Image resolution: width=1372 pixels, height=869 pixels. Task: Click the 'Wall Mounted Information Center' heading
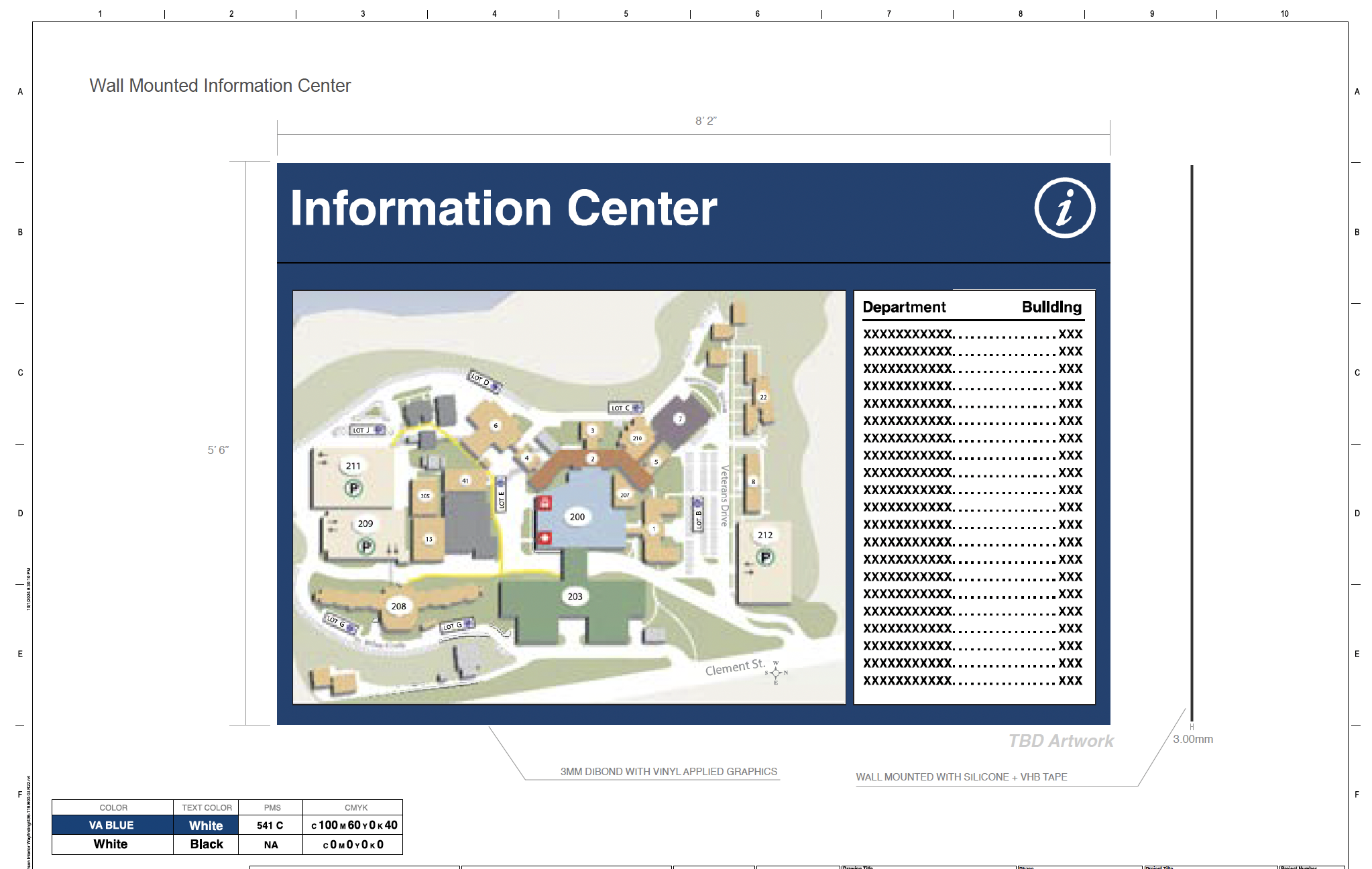[x=220, y=86]
